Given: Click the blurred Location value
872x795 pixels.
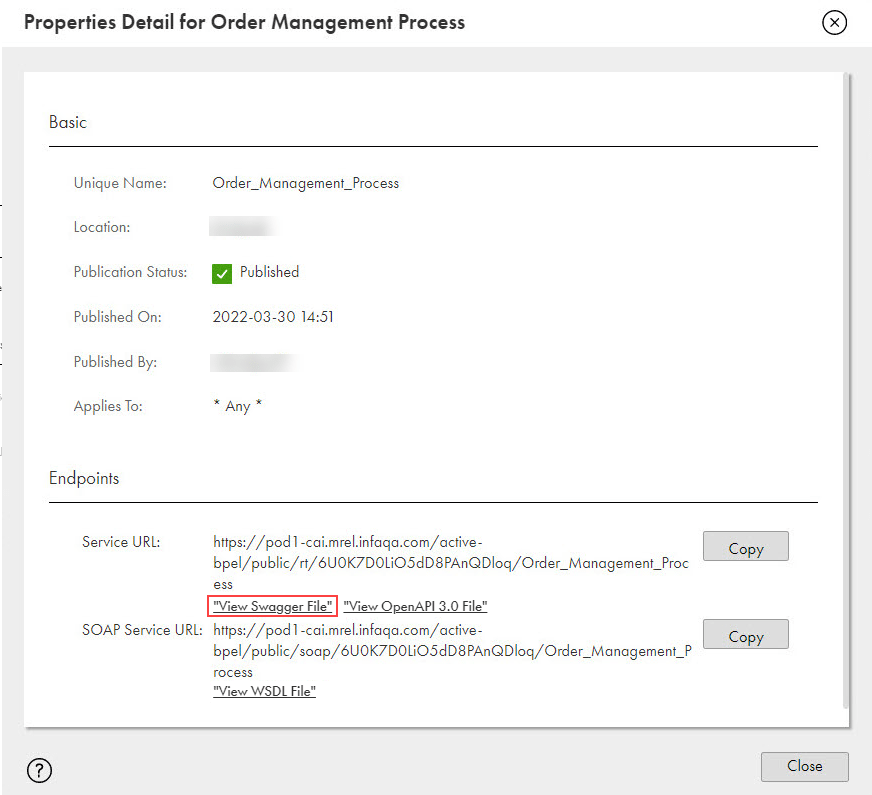Looking at the screenshot, I should tap(243, 226).
